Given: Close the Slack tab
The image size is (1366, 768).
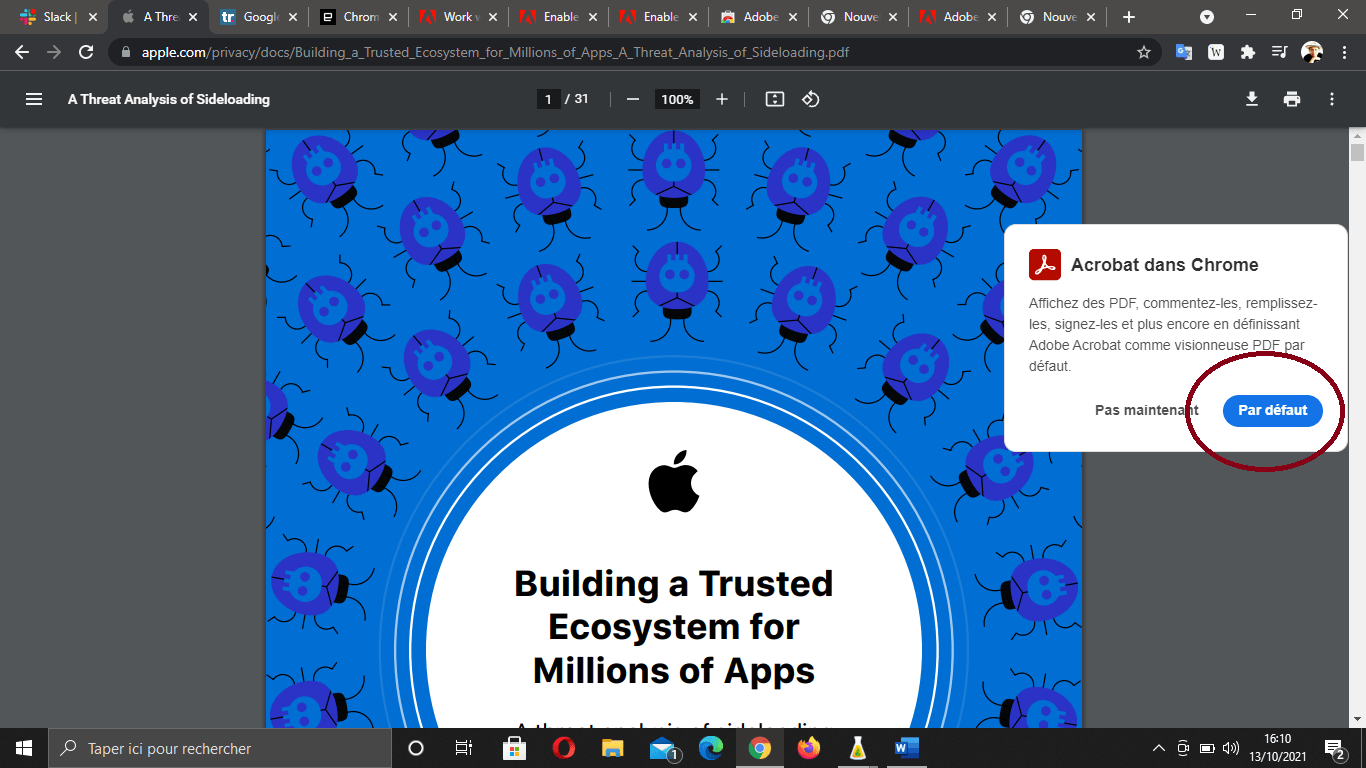Looking at the screenshot, I should [93, 17].
